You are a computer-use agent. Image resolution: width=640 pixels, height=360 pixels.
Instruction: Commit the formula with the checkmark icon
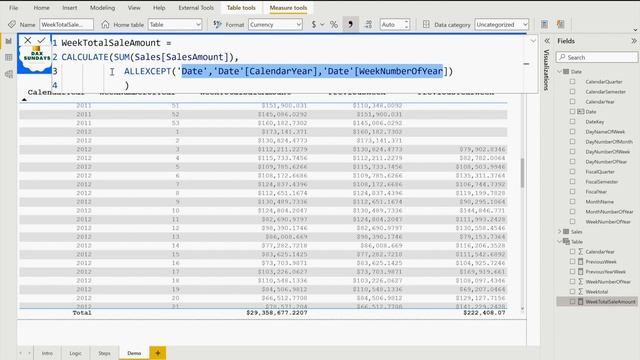41,40
